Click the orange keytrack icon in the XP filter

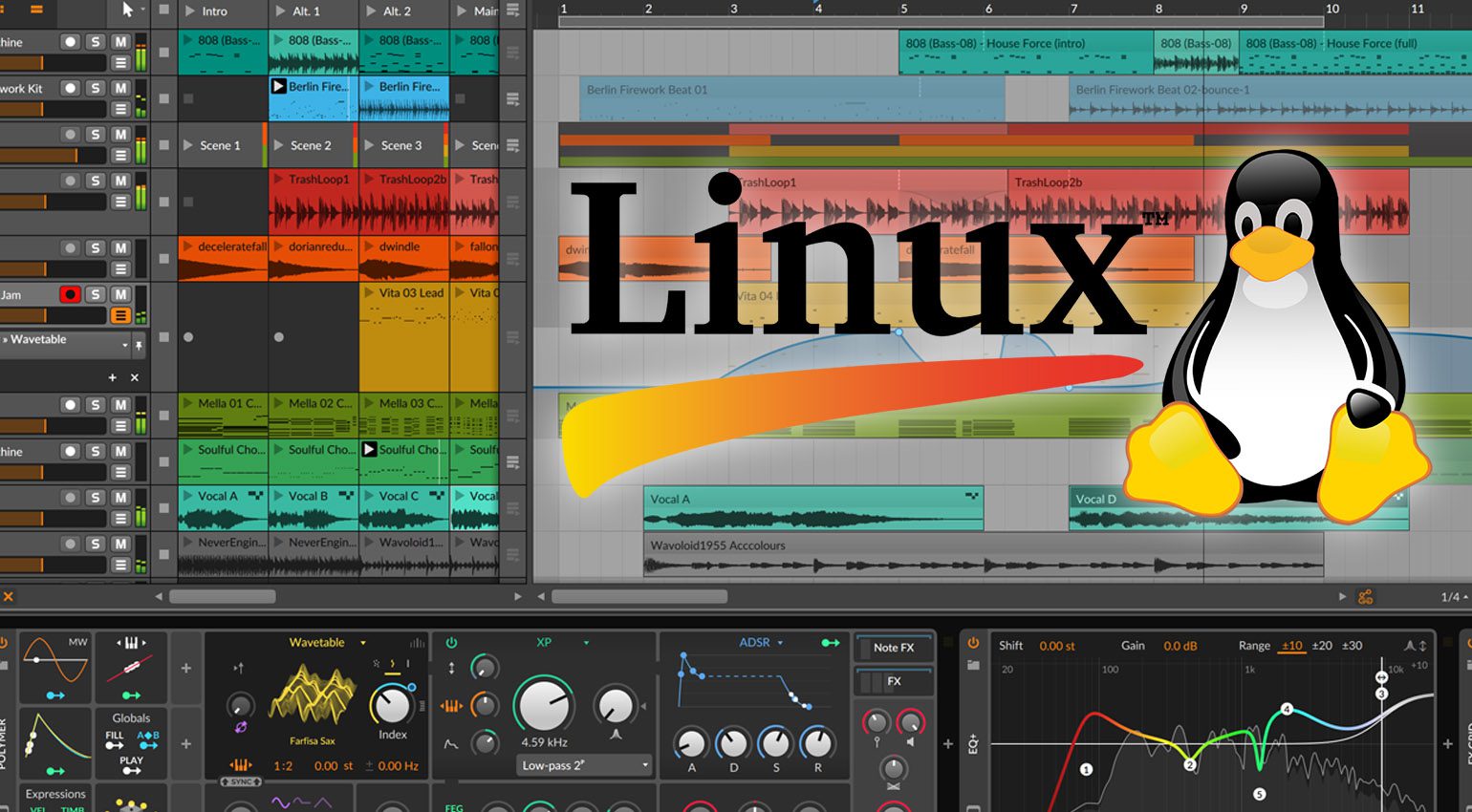[451, 706]
